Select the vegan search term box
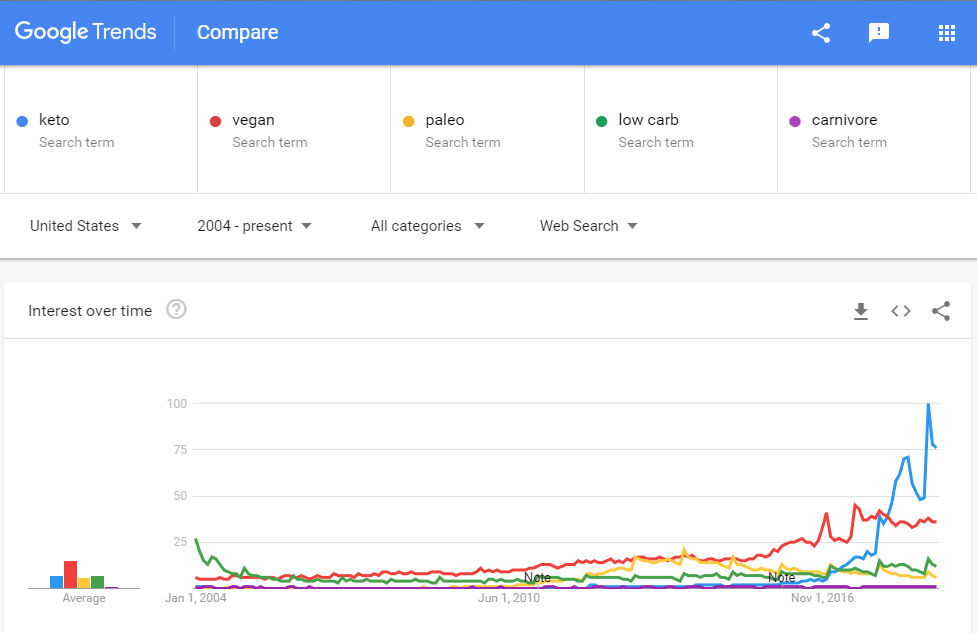 [x=253, y=120]
